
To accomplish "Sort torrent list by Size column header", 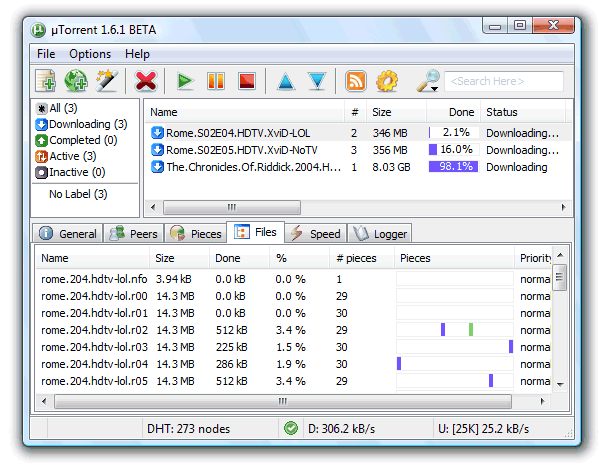I will click(x=396, y=112).
